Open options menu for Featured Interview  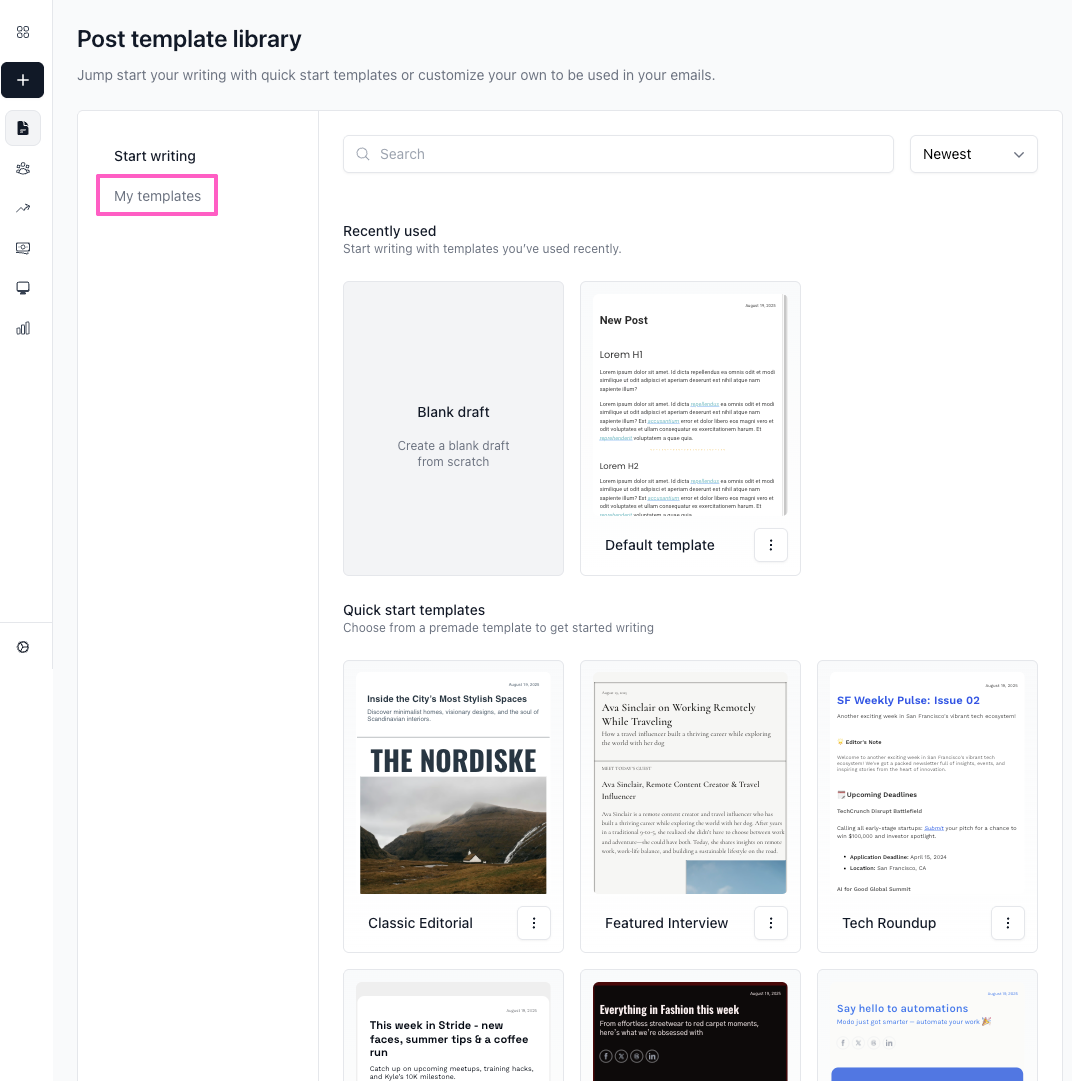click(770, 923)
